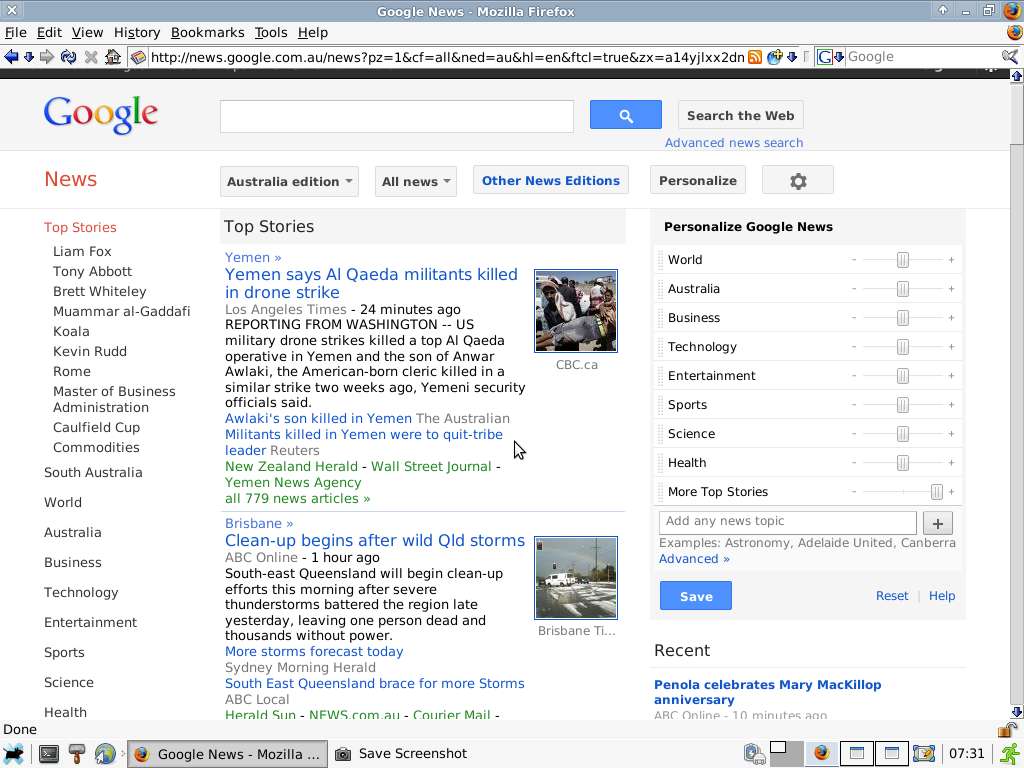Open the Tools menu
Image resolution: width=1024 pixels, height=768 pixels.
click(x=271, y=33)
